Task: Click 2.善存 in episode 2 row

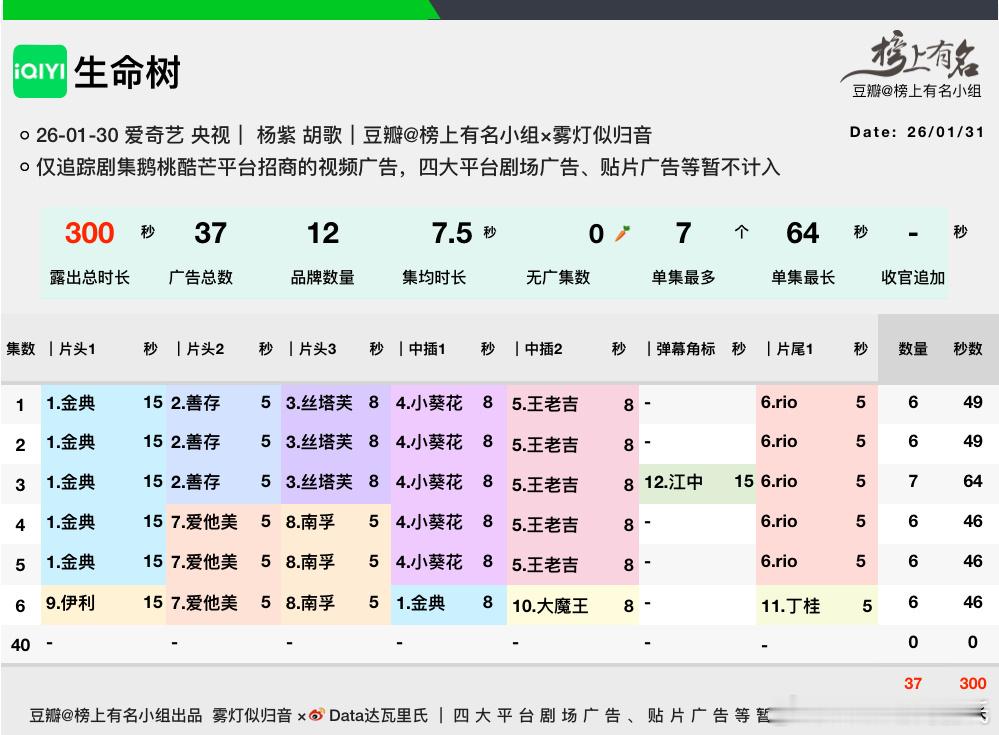Action: (195, 442)
